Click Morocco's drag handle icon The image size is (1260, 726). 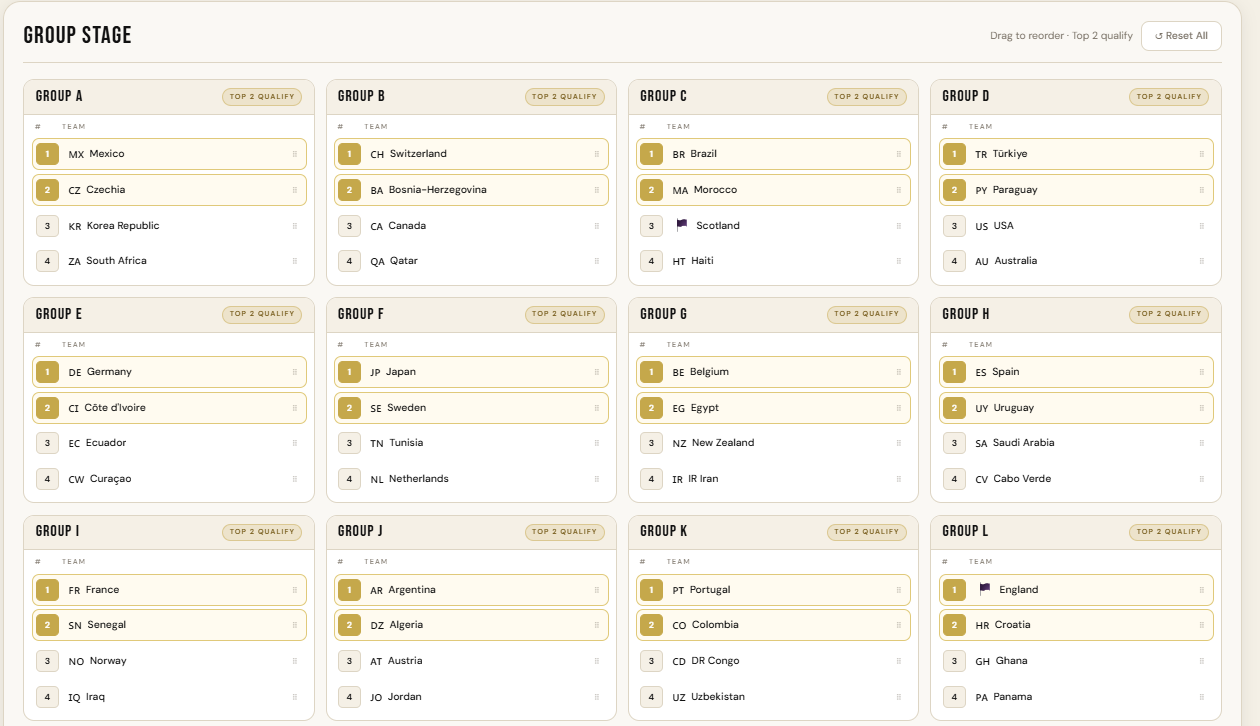point(899,190)
